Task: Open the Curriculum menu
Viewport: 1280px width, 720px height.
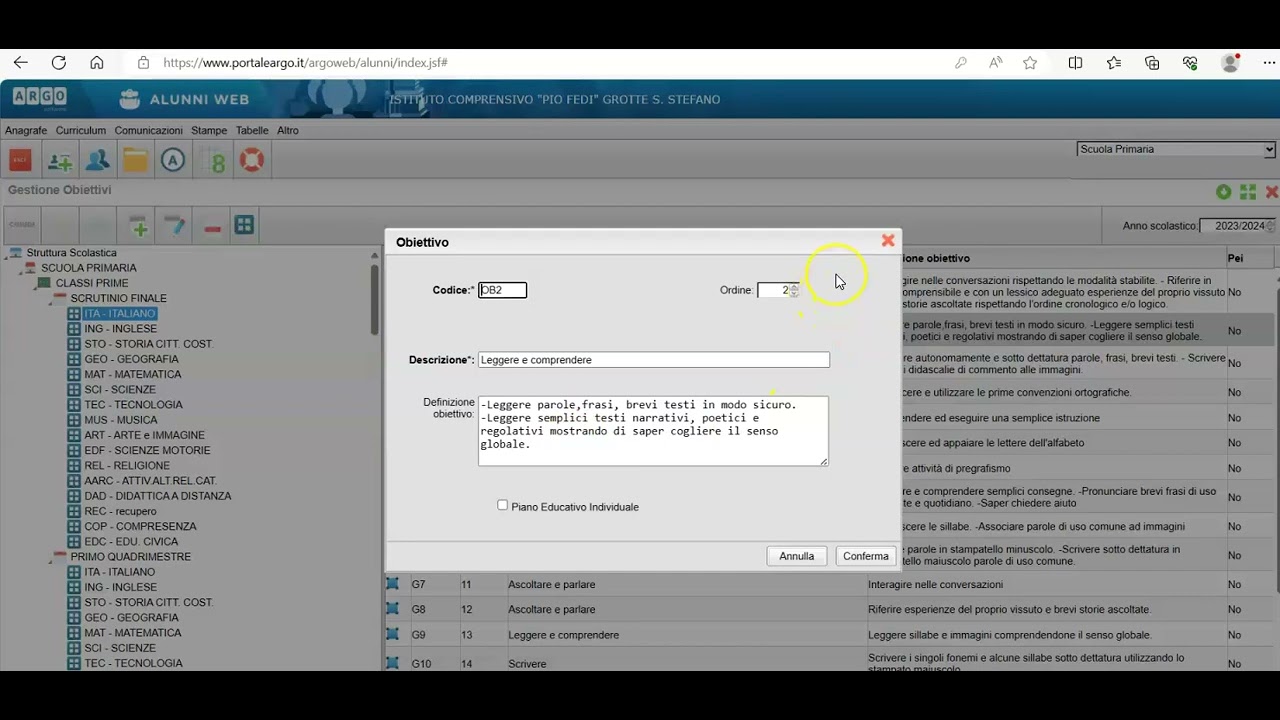Action: [81, 130]
